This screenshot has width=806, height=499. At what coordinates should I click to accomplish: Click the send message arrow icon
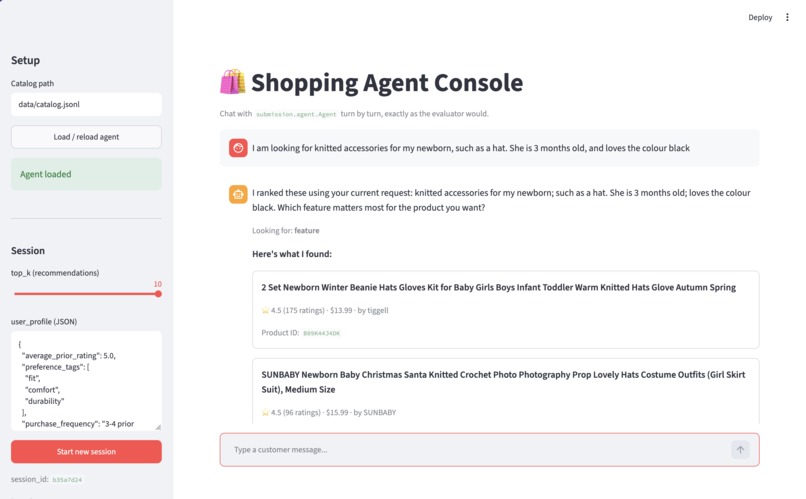pyautogui.click(x=740, y=450)
